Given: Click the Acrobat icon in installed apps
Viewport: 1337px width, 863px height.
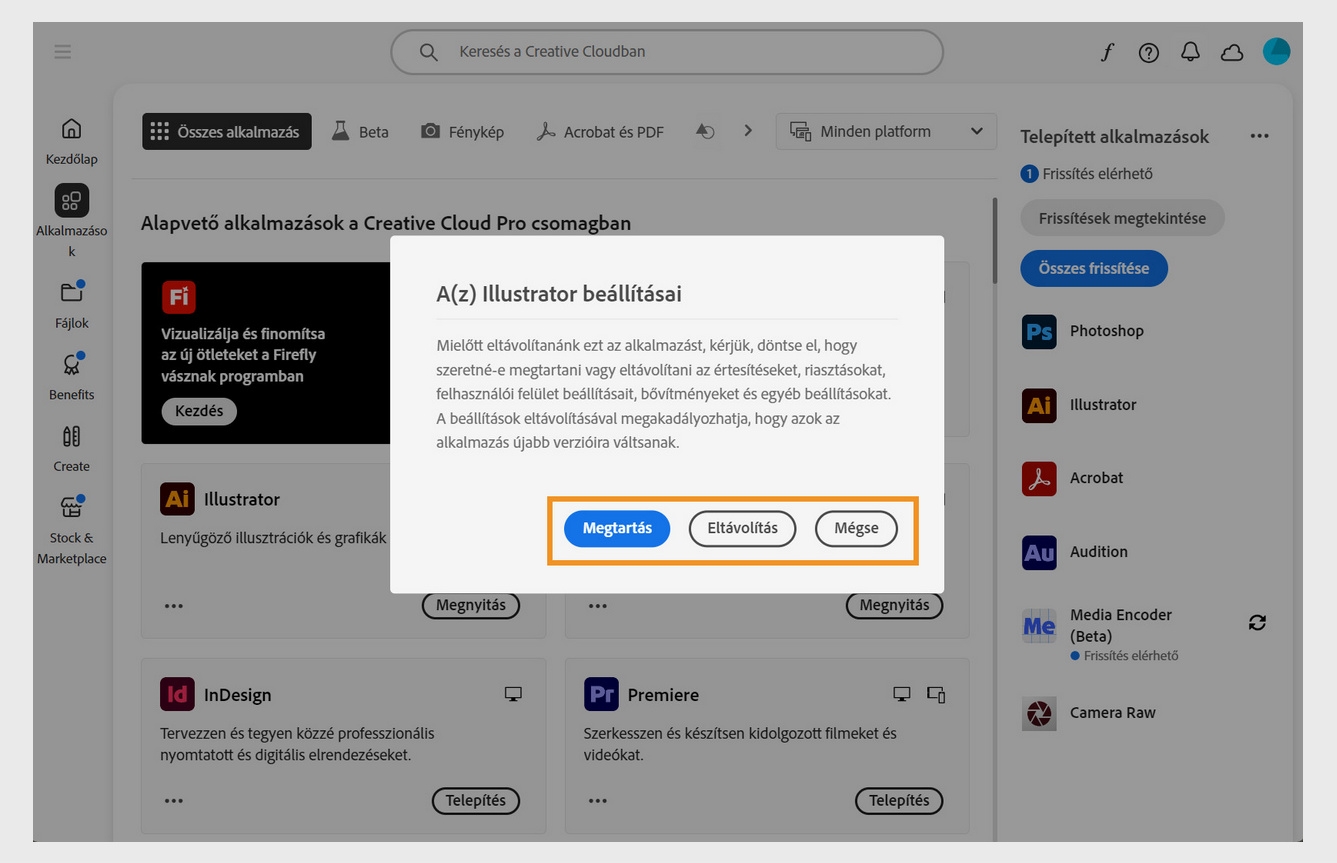Looking at the screenshot, I should click(x=1039, y=478).
